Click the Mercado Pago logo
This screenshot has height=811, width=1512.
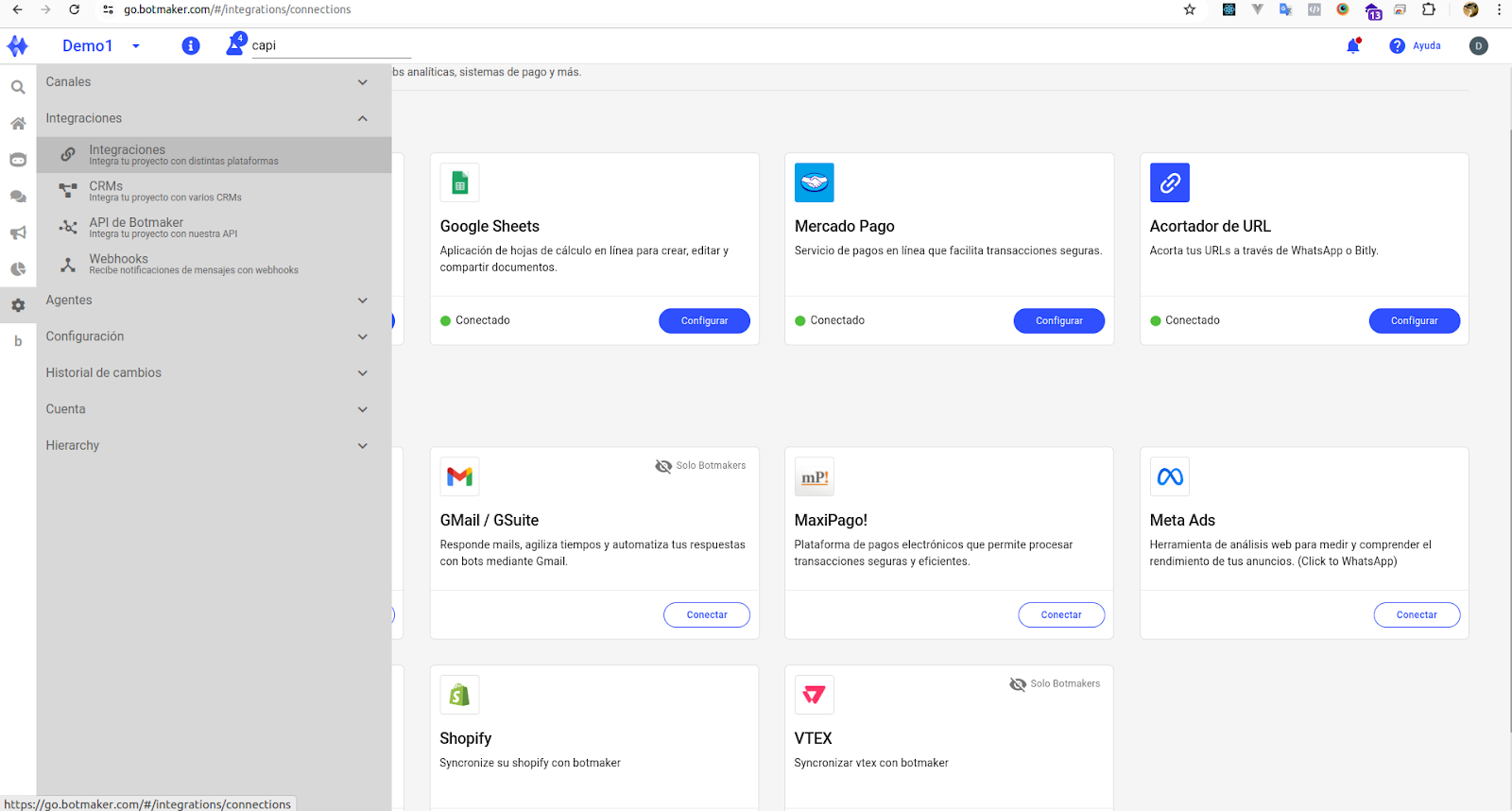pyautogui.click(x=815, y=182)
